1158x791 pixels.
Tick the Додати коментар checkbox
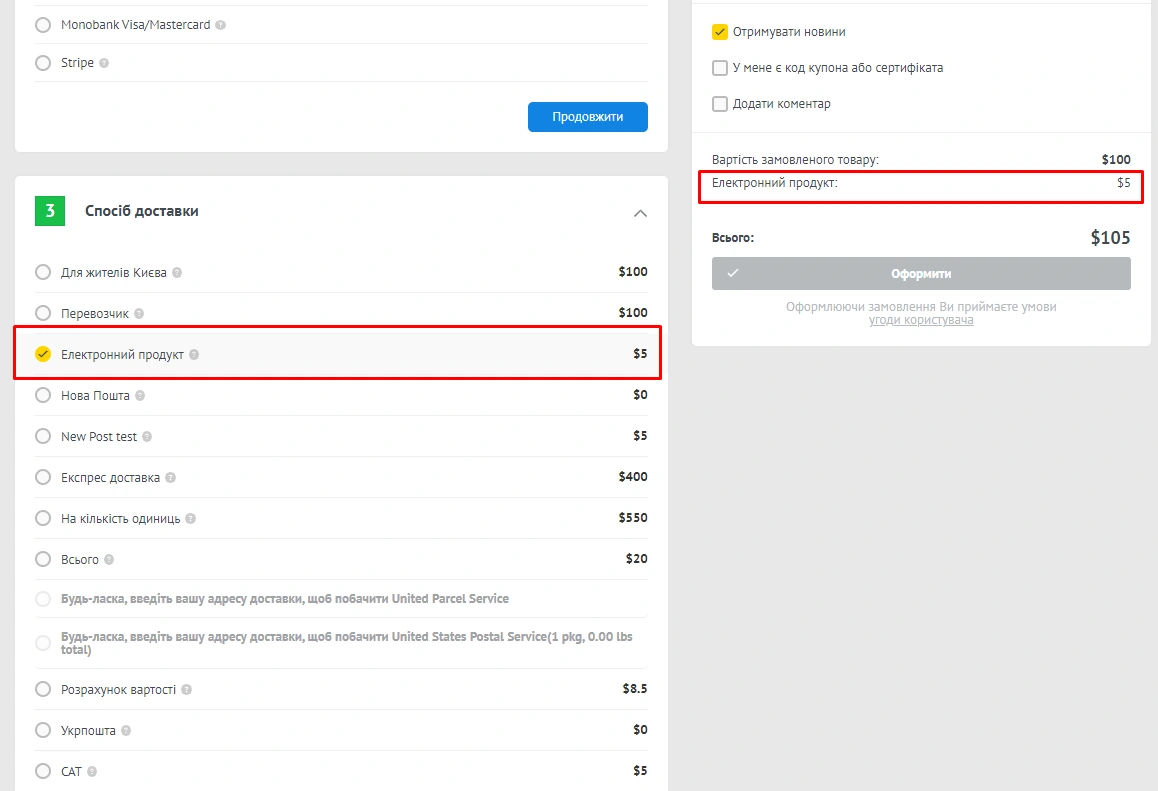tap(720, 104)
